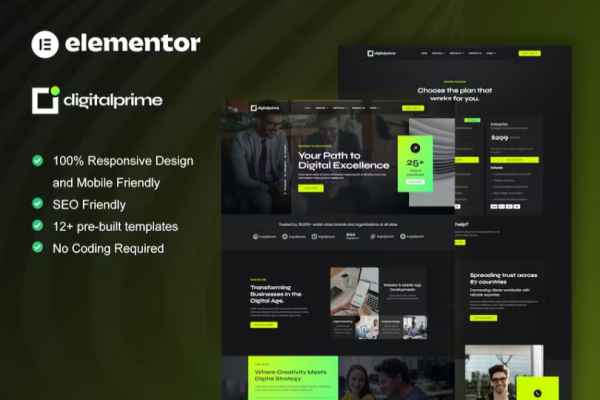The height and width of the screenshot is (400, 600).
Task: Click the digitalprime logo in the homepage mockup header
Action: (x=265, y=108)
